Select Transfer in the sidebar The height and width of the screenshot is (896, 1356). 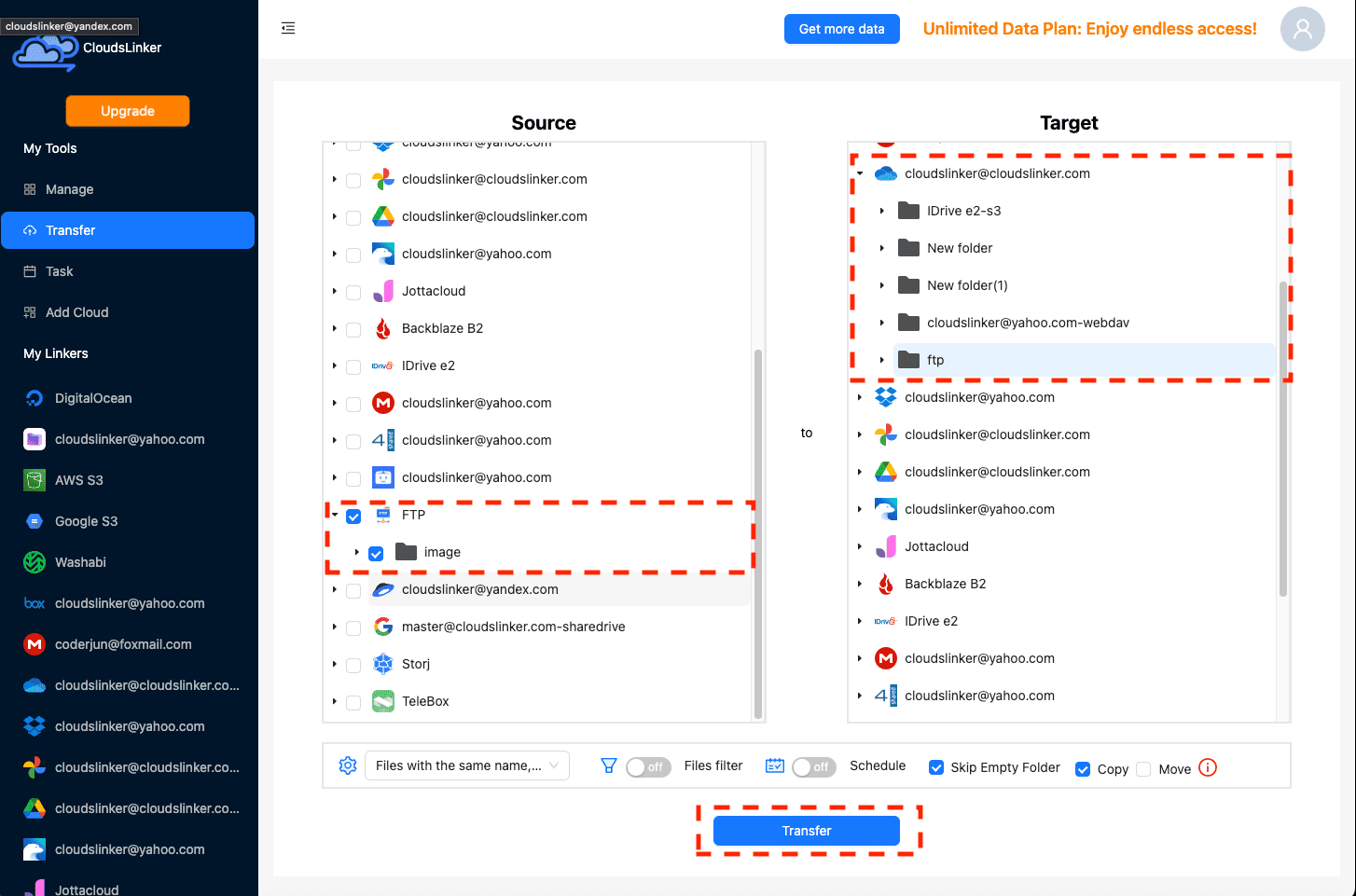coord(128,230)
